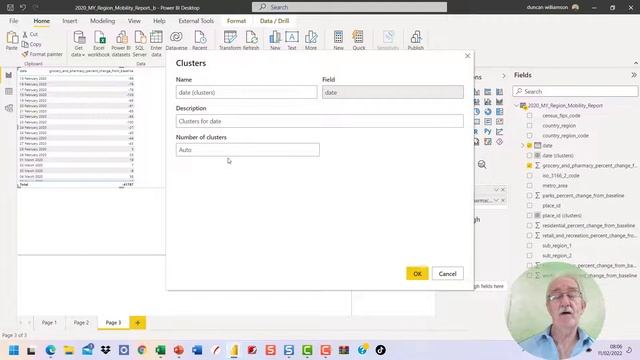The width and height of the screenshot is (640, 360).
Task: Check the metro_area field checkbox
Action: click(x=529, y=186)
